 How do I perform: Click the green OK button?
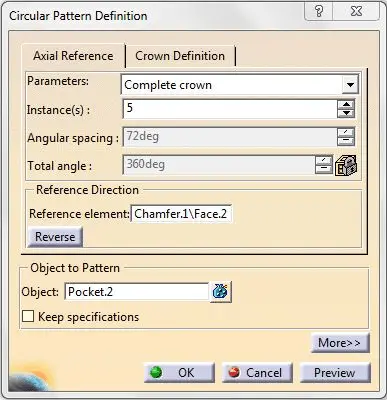(x=179, y=373)
